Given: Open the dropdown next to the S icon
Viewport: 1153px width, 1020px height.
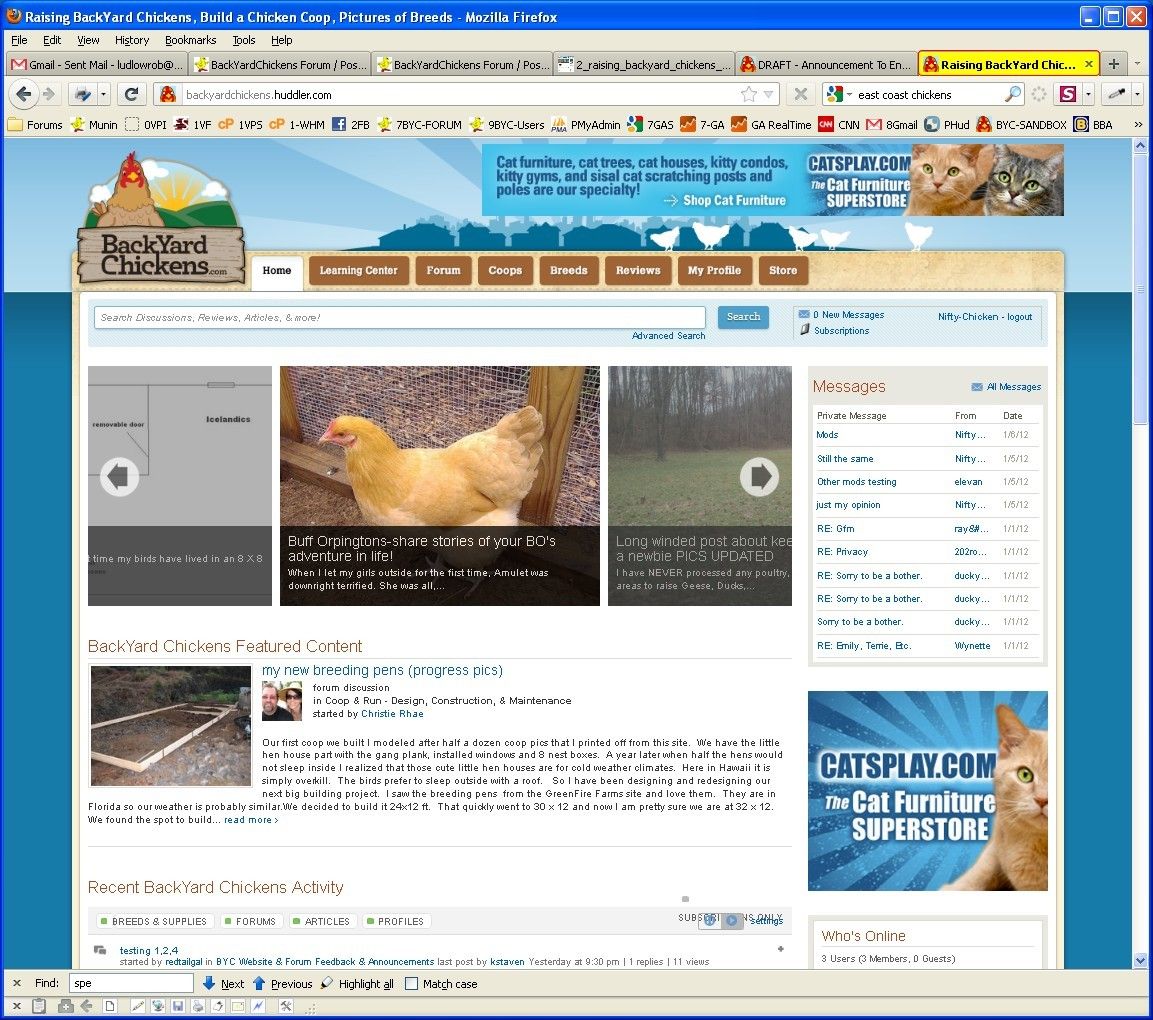Looking at the screenshot, I should point(1088,94).
